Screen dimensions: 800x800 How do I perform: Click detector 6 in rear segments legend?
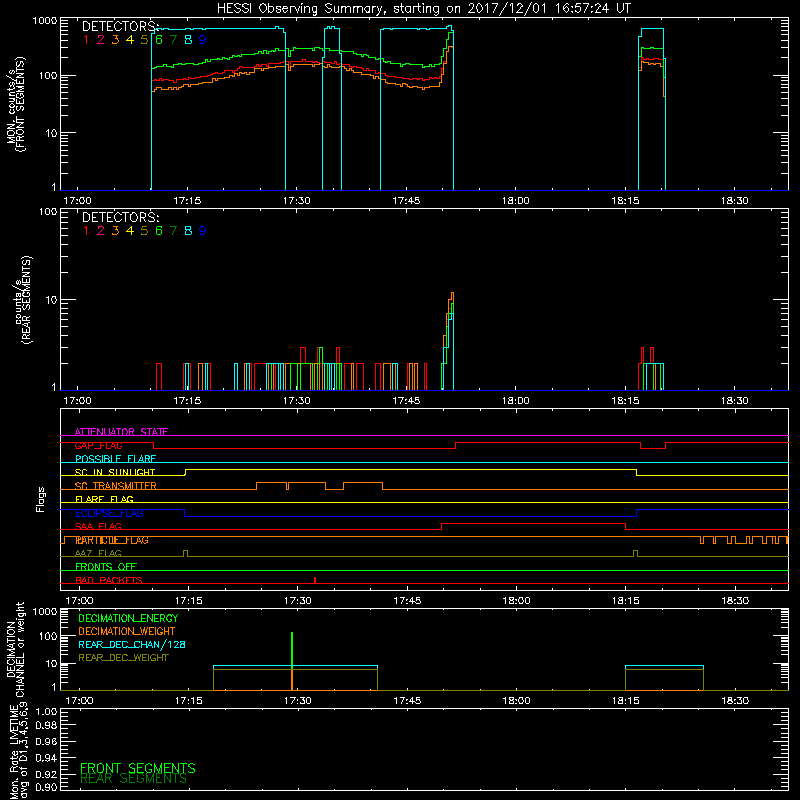point(159,231)
